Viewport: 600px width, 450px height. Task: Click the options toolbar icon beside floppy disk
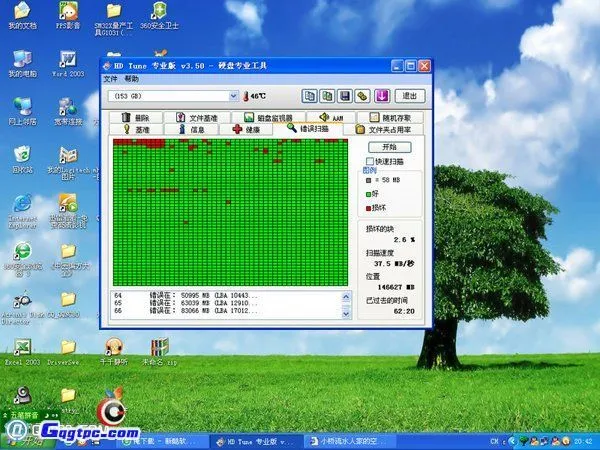(x=362, y=96)
